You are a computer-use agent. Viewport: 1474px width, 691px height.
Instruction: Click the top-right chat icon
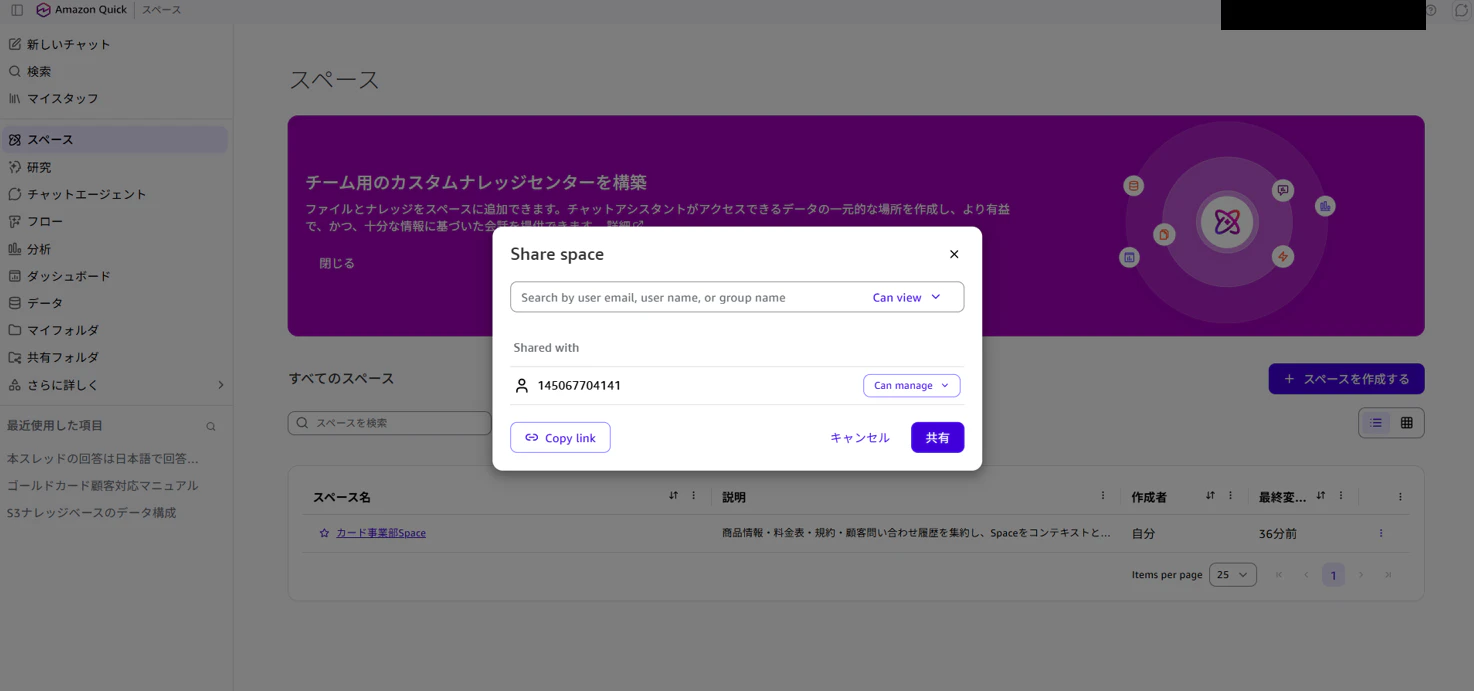[1461, 10]
